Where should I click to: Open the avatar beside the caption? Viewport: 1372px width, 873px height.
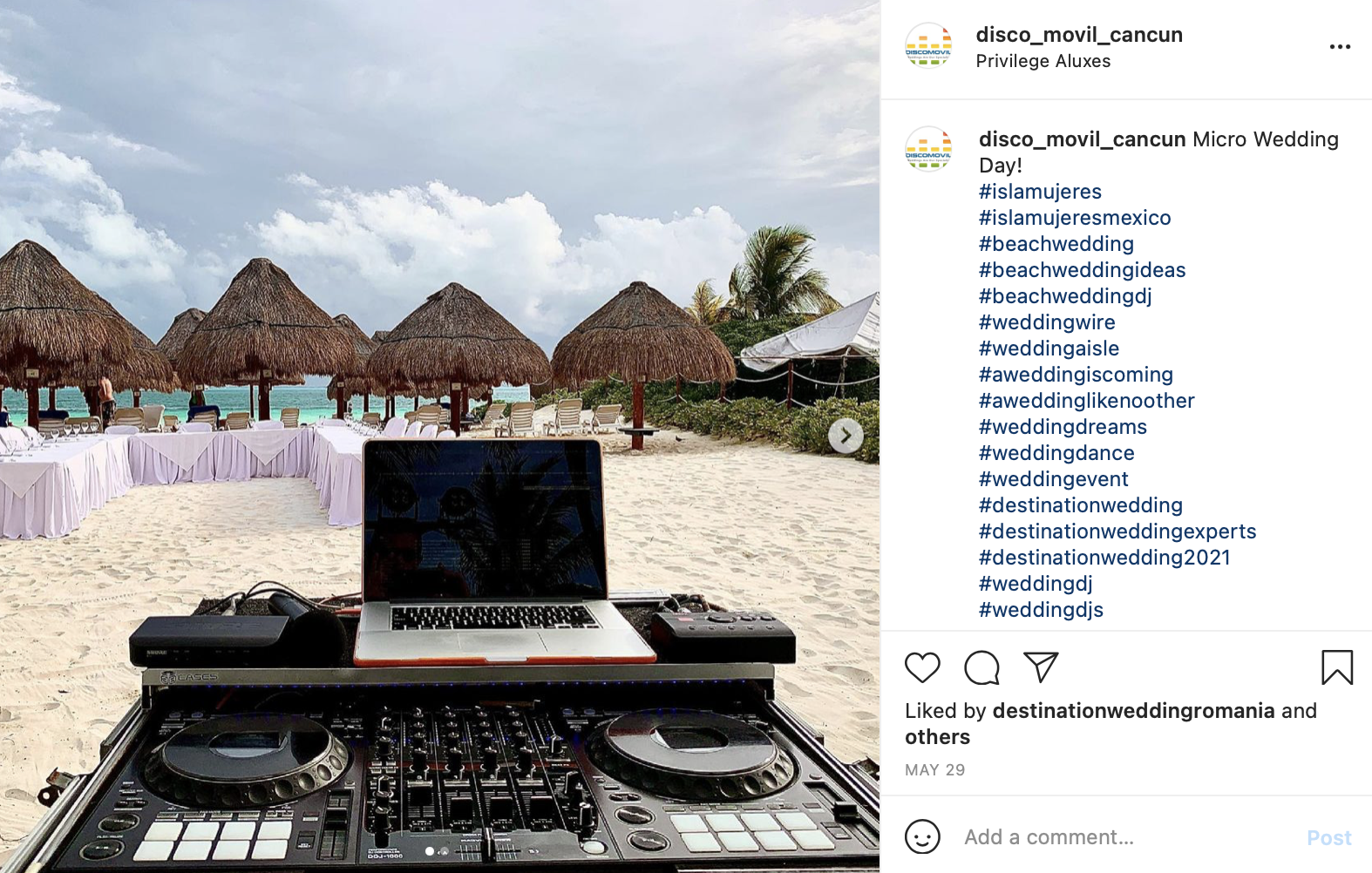[928, 150]
